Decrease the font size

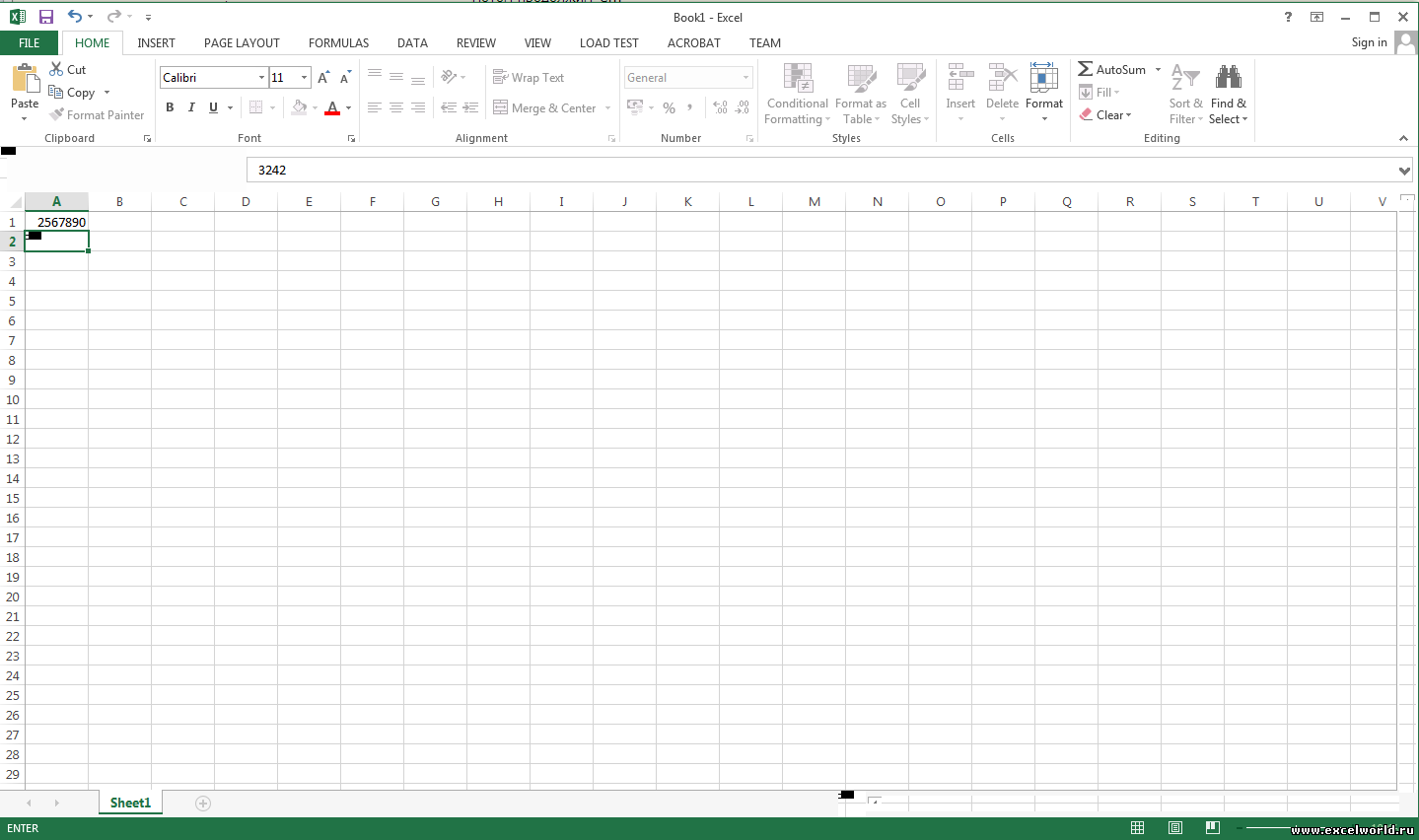point(345,78)
